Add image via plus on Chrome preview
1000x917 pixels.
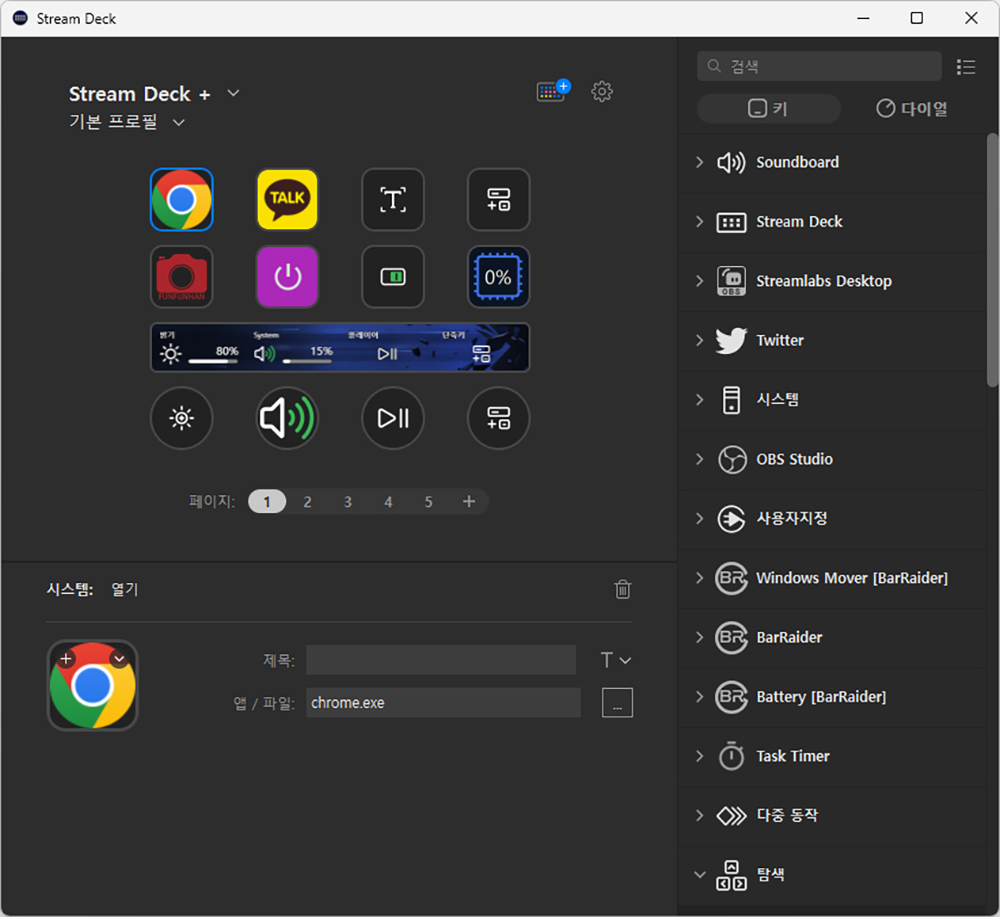pyautogui.click(x=66, y=659)
